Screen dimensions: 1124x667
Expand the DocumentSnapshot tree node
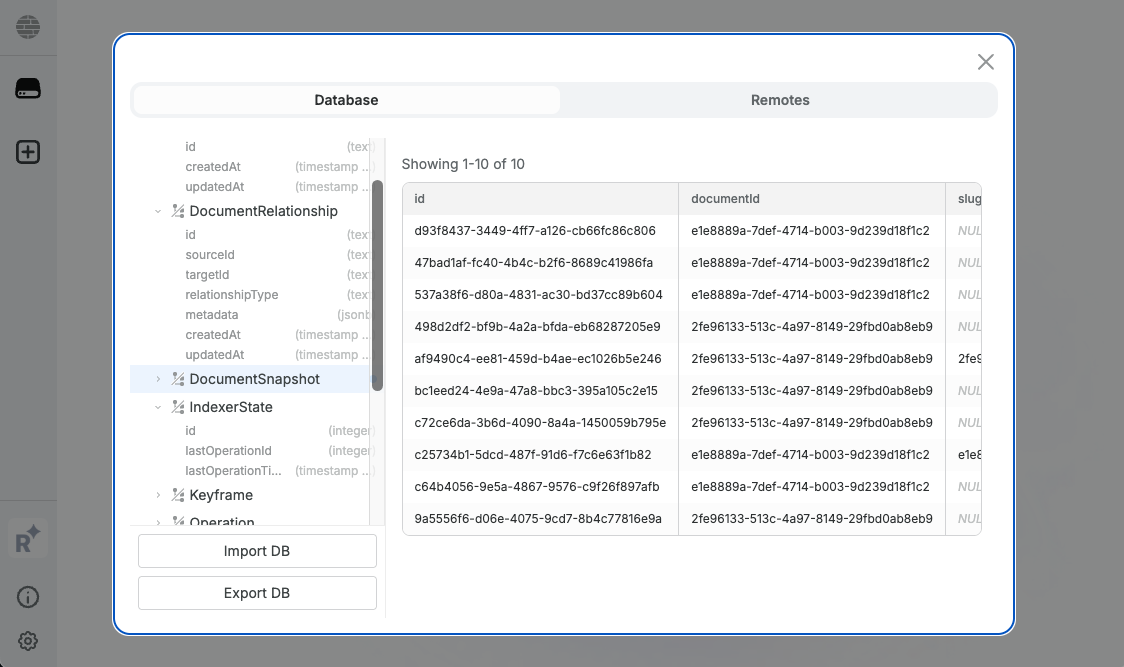158,379
